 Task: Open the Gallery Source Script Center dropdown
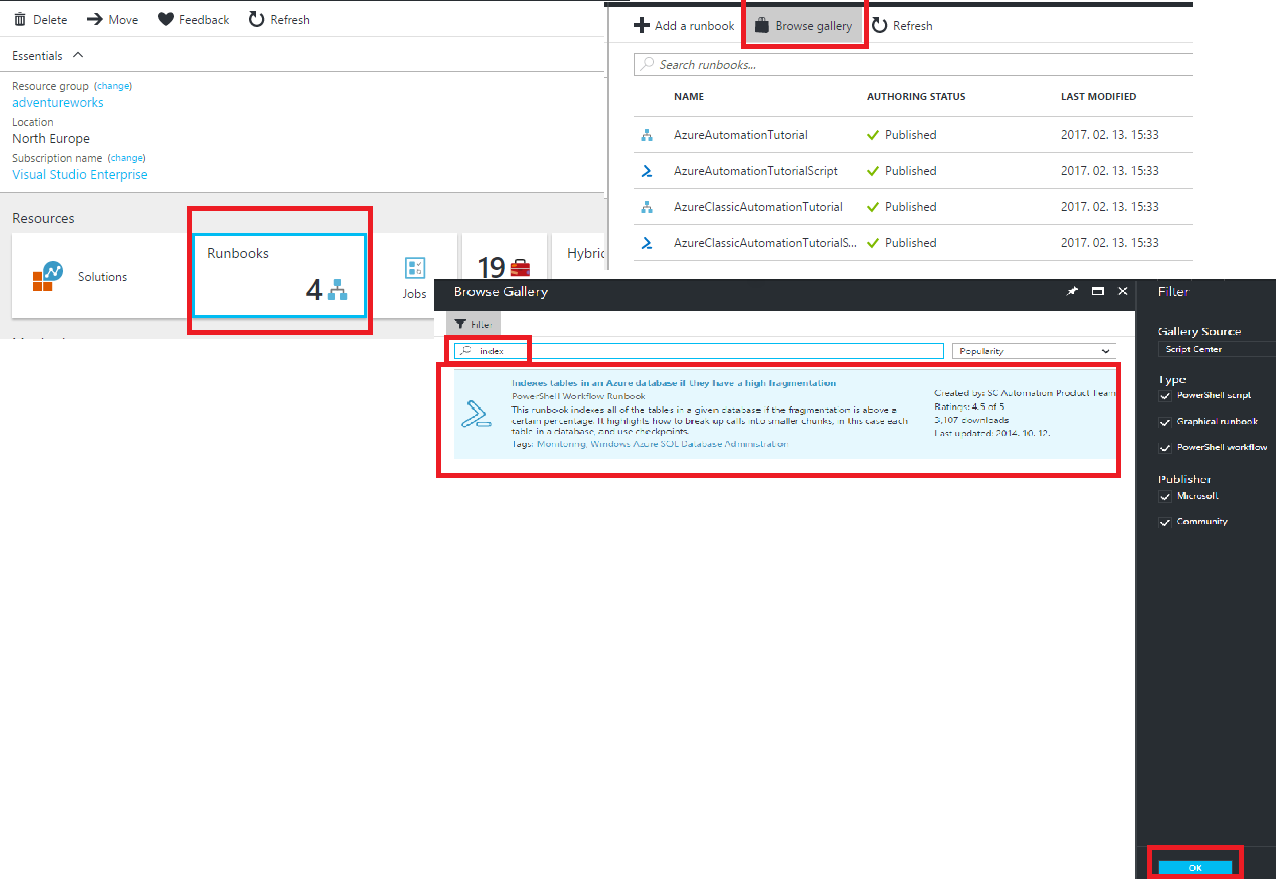(1217, 349)
